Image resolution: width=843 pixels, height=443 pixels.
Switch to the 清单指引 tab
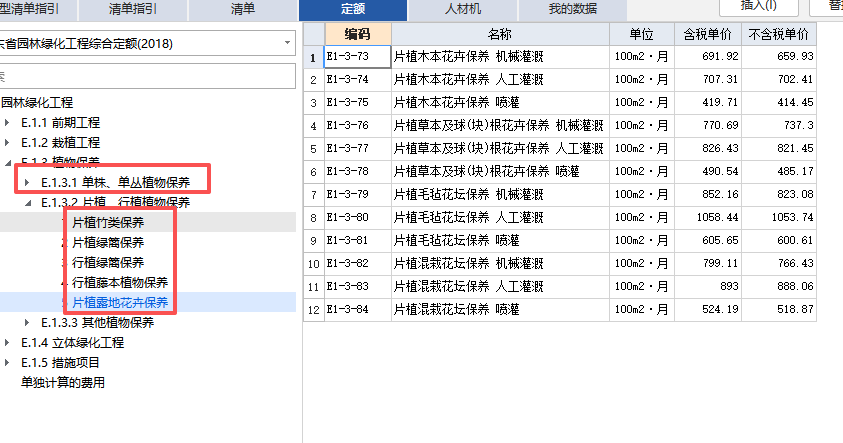pos(132,9)
